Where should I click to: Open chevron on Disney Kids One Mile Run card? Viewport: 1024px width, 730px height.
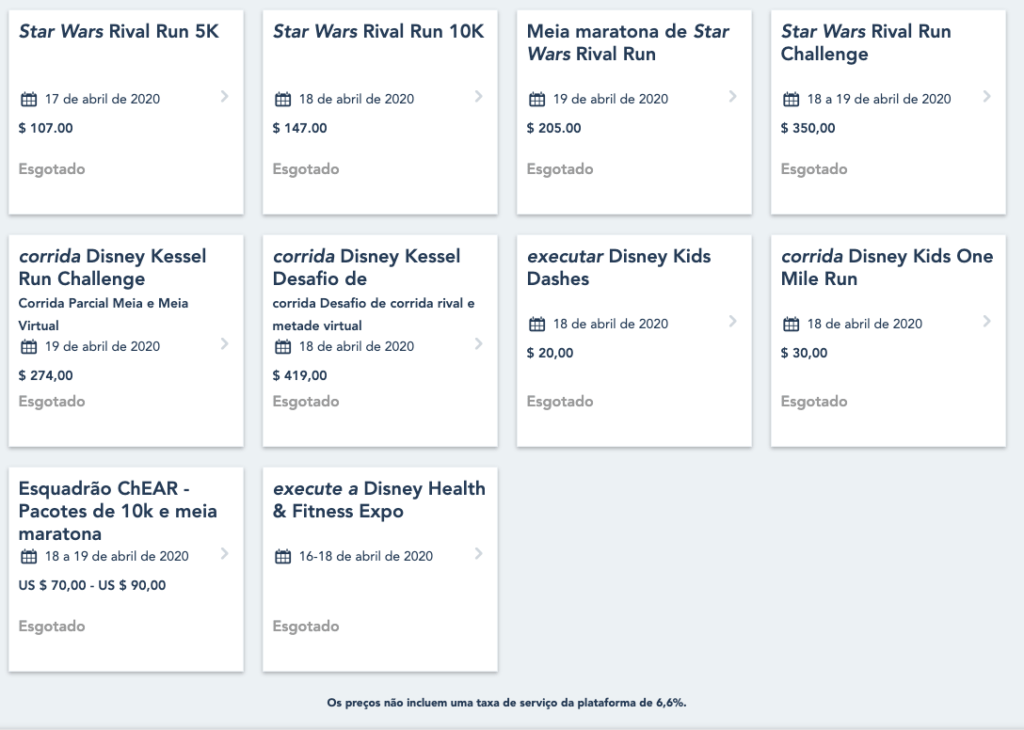[987, 321]
